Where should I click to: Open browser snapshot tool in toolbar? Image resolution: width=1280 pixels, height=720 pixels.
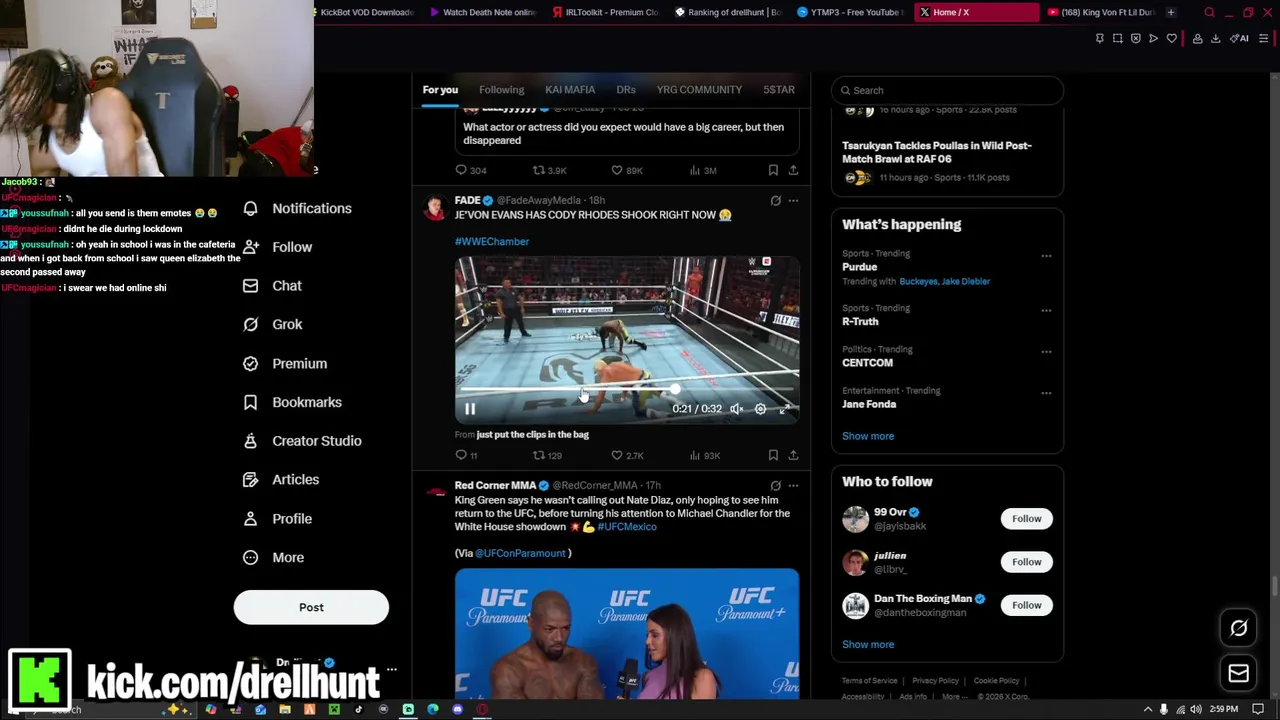(x=1117, y=39)
